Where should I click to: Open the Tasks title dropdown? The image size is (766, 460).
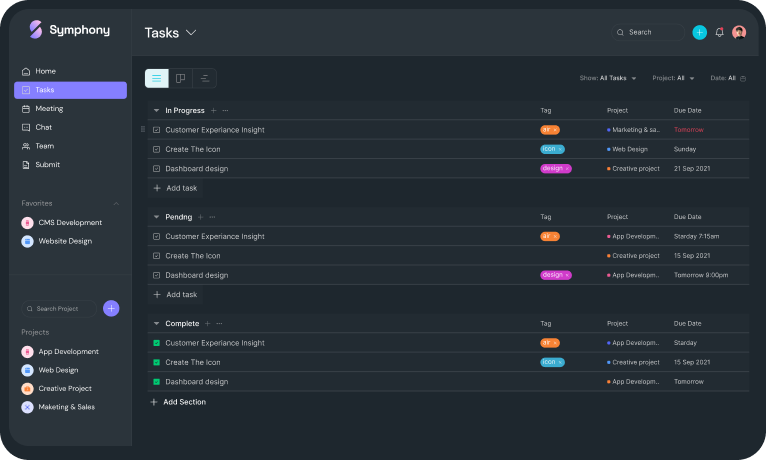point(191,33)
